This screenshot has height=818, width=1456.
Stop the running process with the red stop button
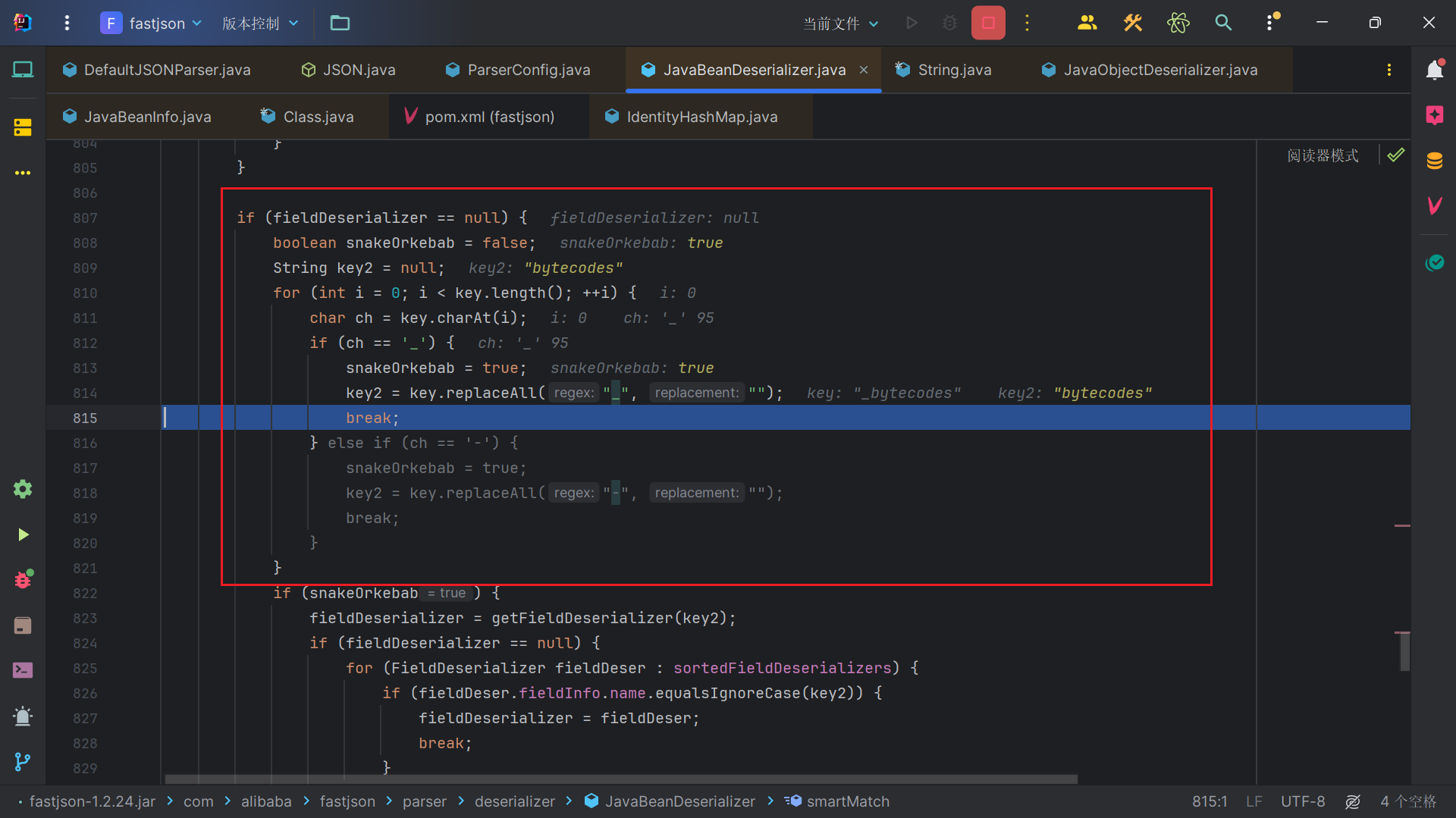click(x=988, y=23)
